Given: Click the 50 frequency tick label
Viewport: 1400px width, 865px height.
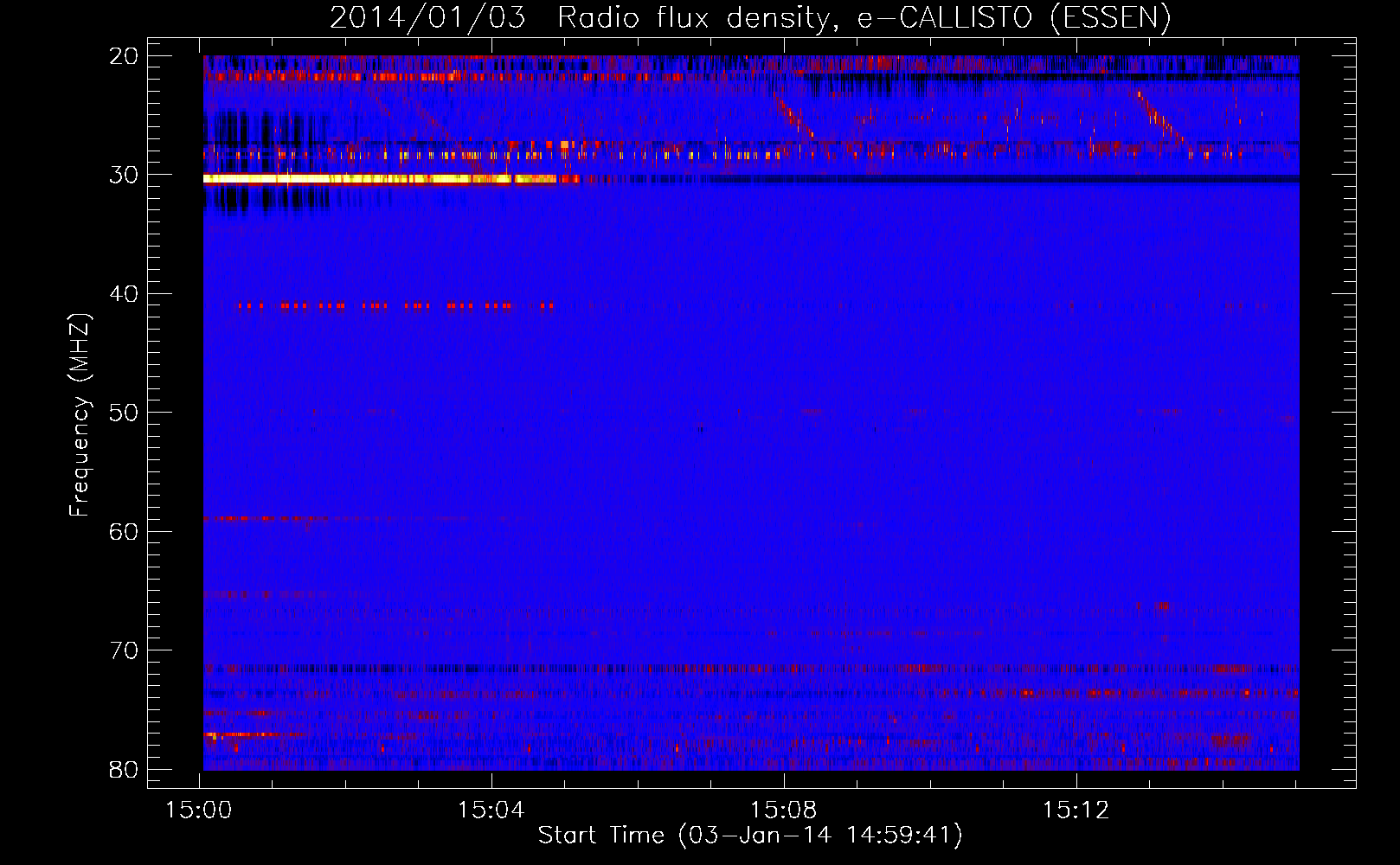Looking at the screenshot, I should (124, 413).
